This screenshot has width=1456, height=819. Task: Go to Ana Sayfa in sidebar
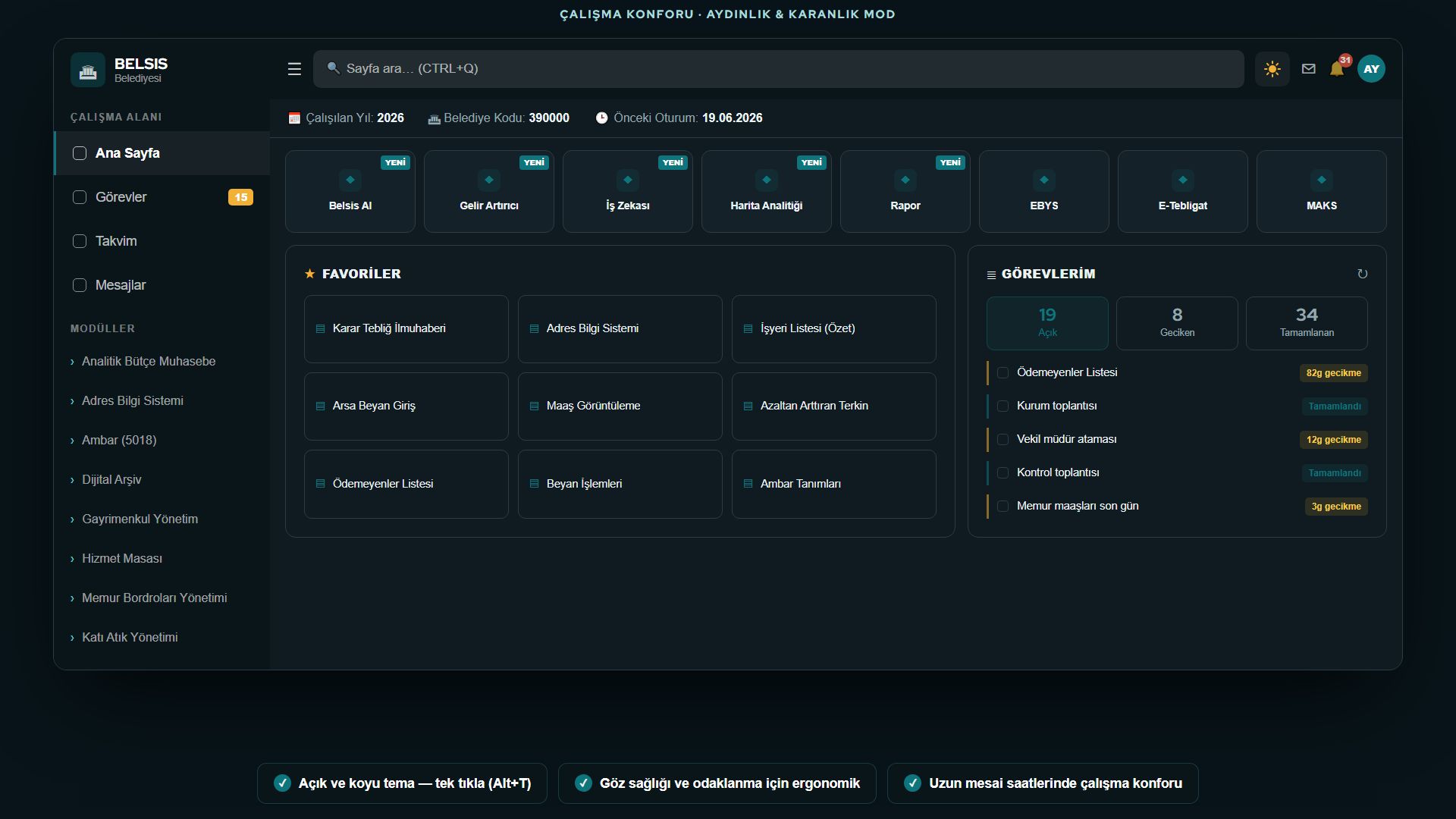(162, 153)
